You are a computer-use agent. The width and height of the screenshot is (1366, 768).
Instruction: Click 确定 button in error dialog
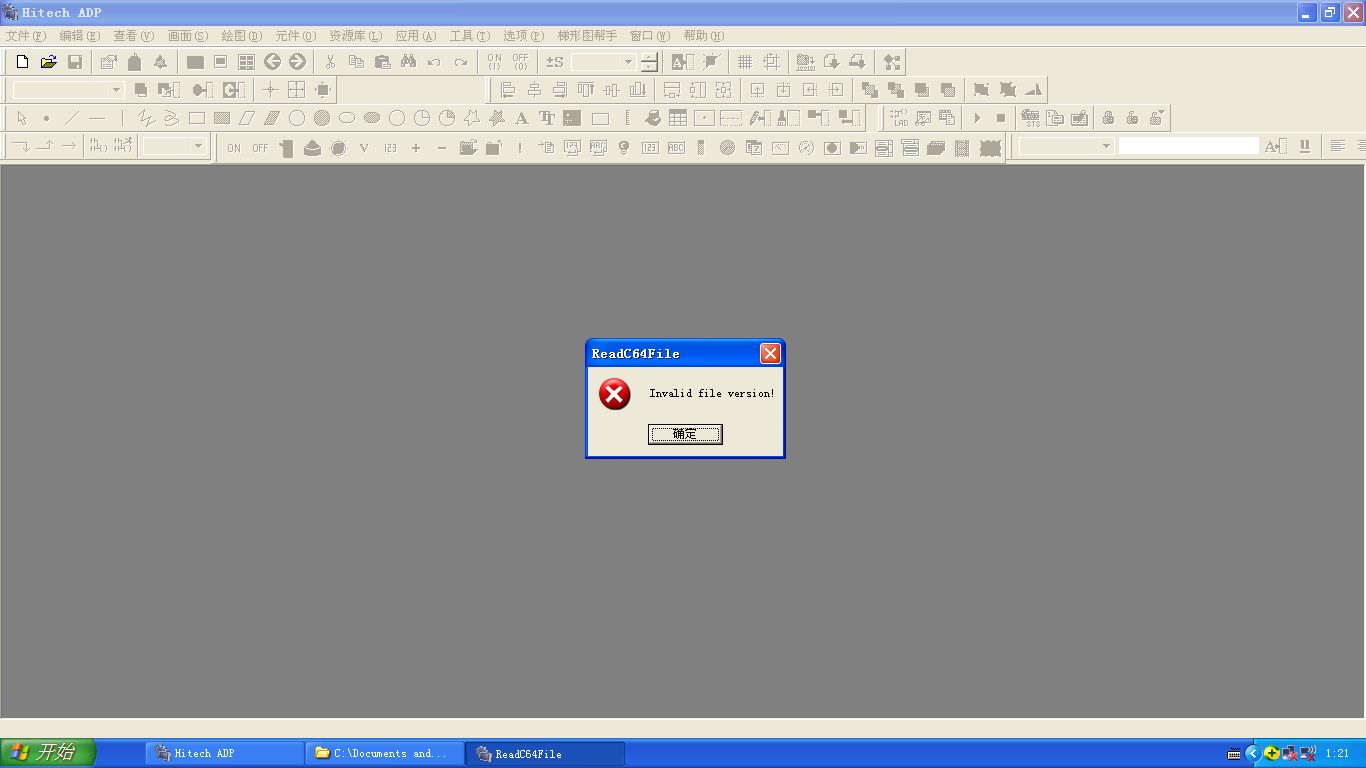tap(685, 434)
